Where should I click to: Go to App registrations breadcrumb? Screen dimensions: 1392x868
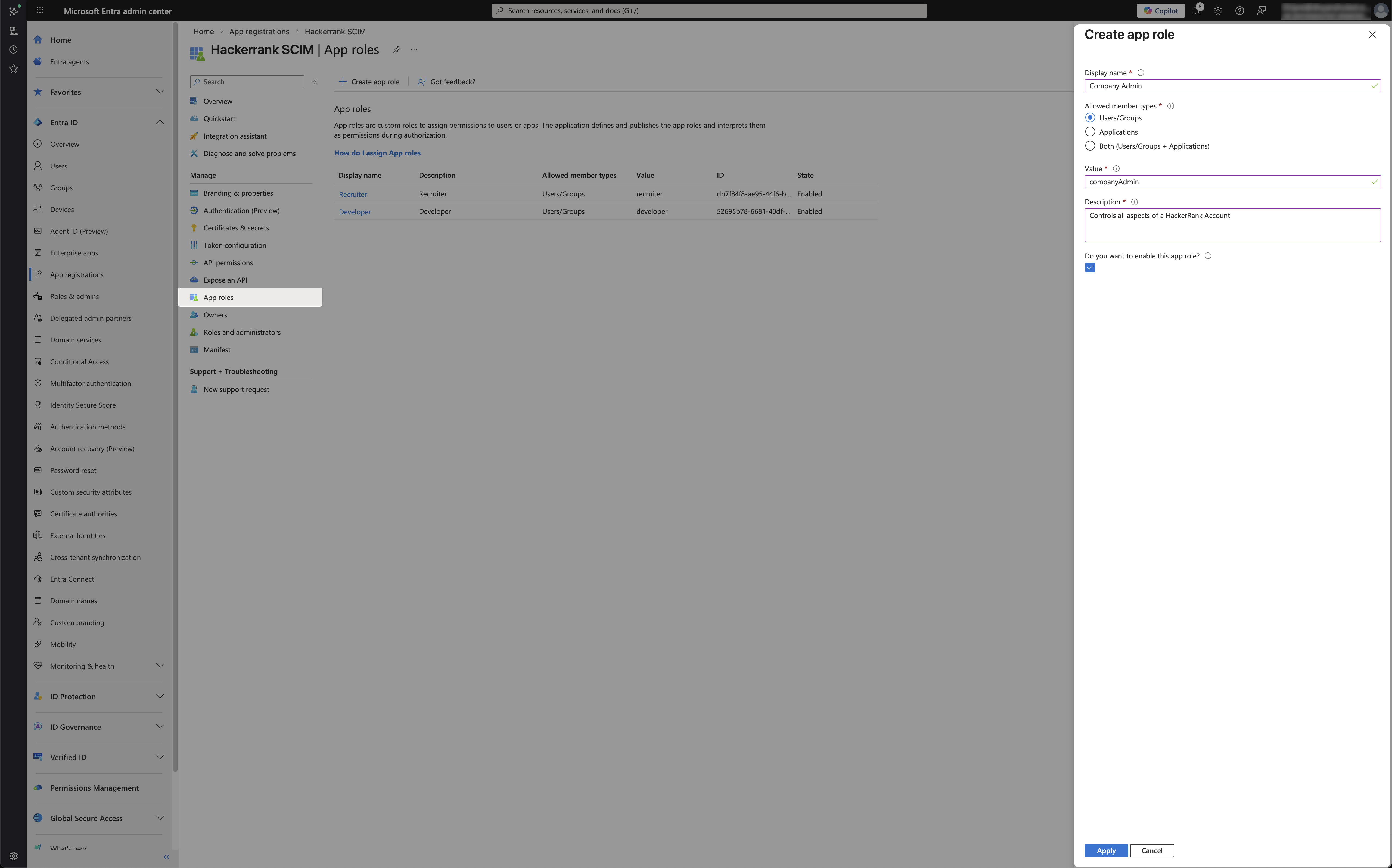click(259, 32)
